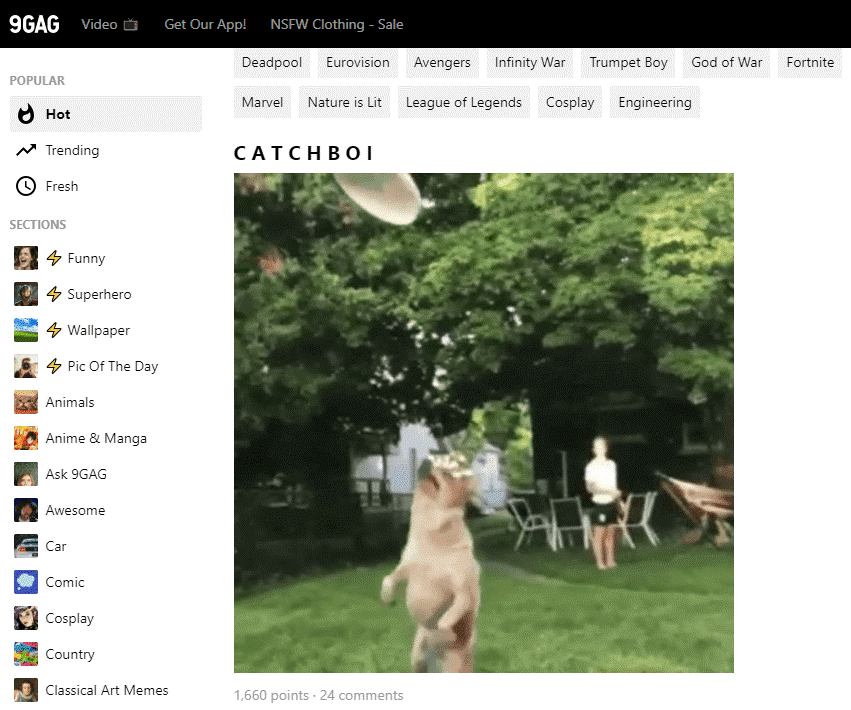Click the Anime & Manga thumbnail

26,438
